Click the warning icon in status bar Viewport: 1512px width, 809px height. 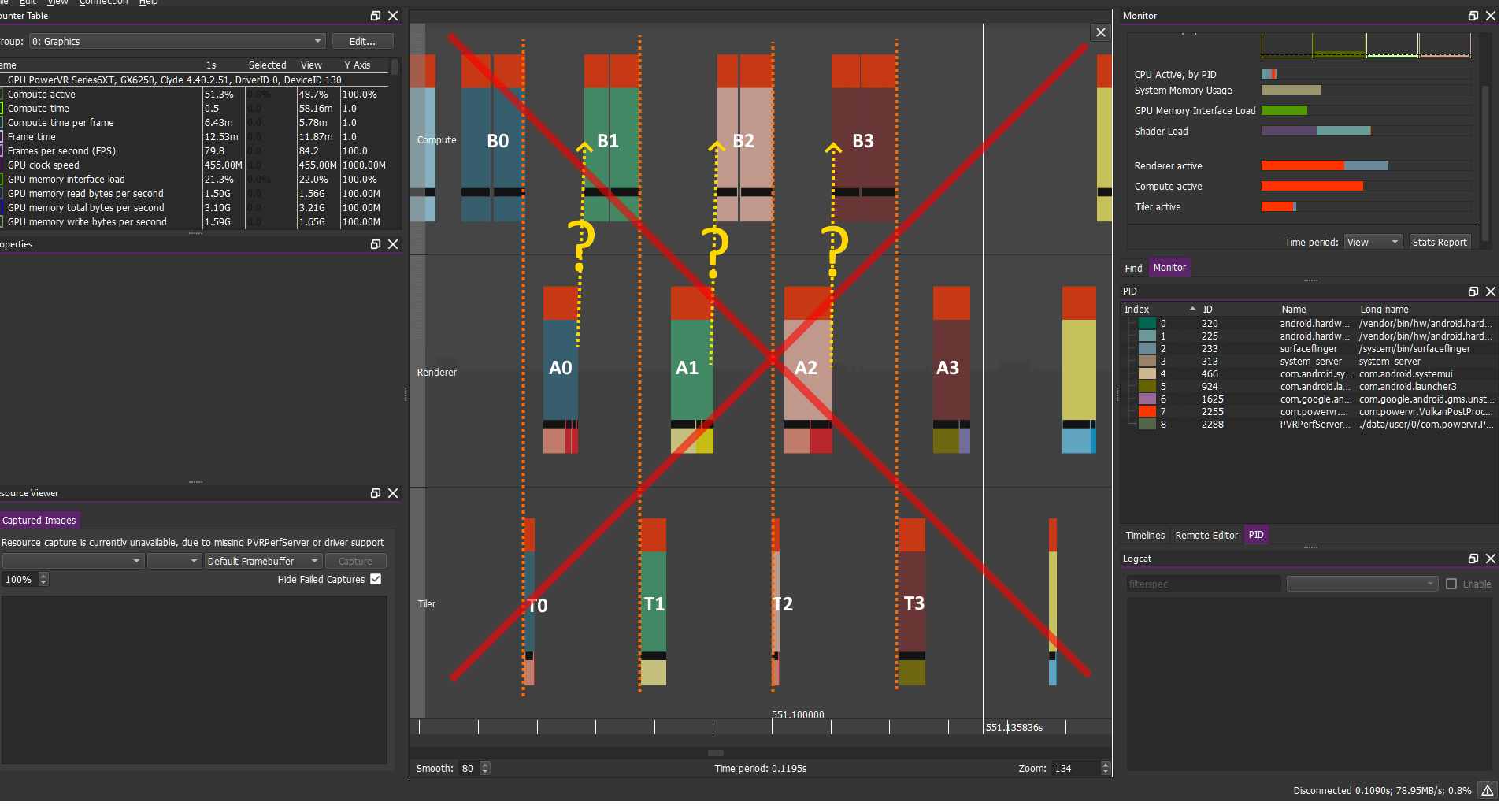point(1488,790)
